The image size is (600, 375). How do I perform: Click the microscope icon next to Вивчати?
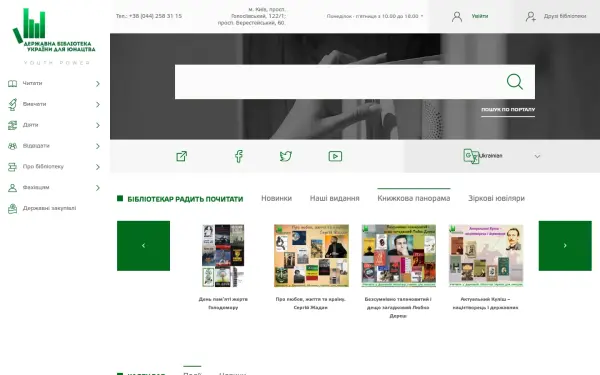[13, 104]
